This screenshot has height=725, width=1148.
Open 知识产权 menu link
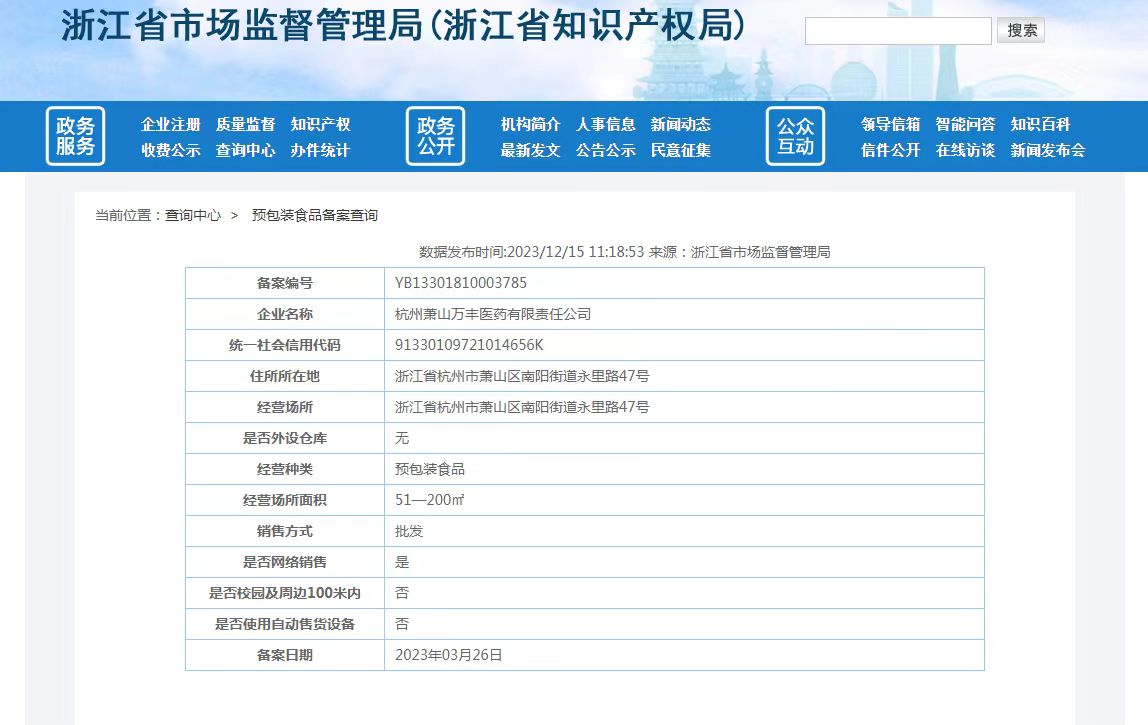(321, 124)
